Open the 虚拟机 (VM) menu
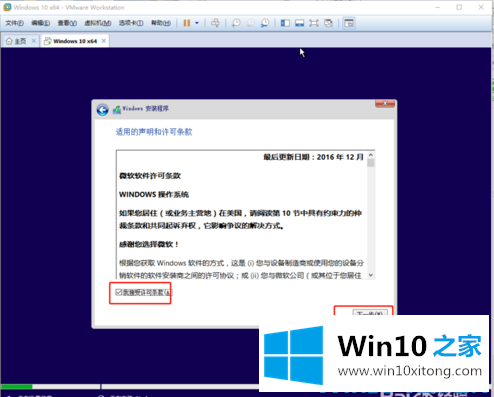The image size is (494, 397). pyautogui.click(x=98, y=23)
